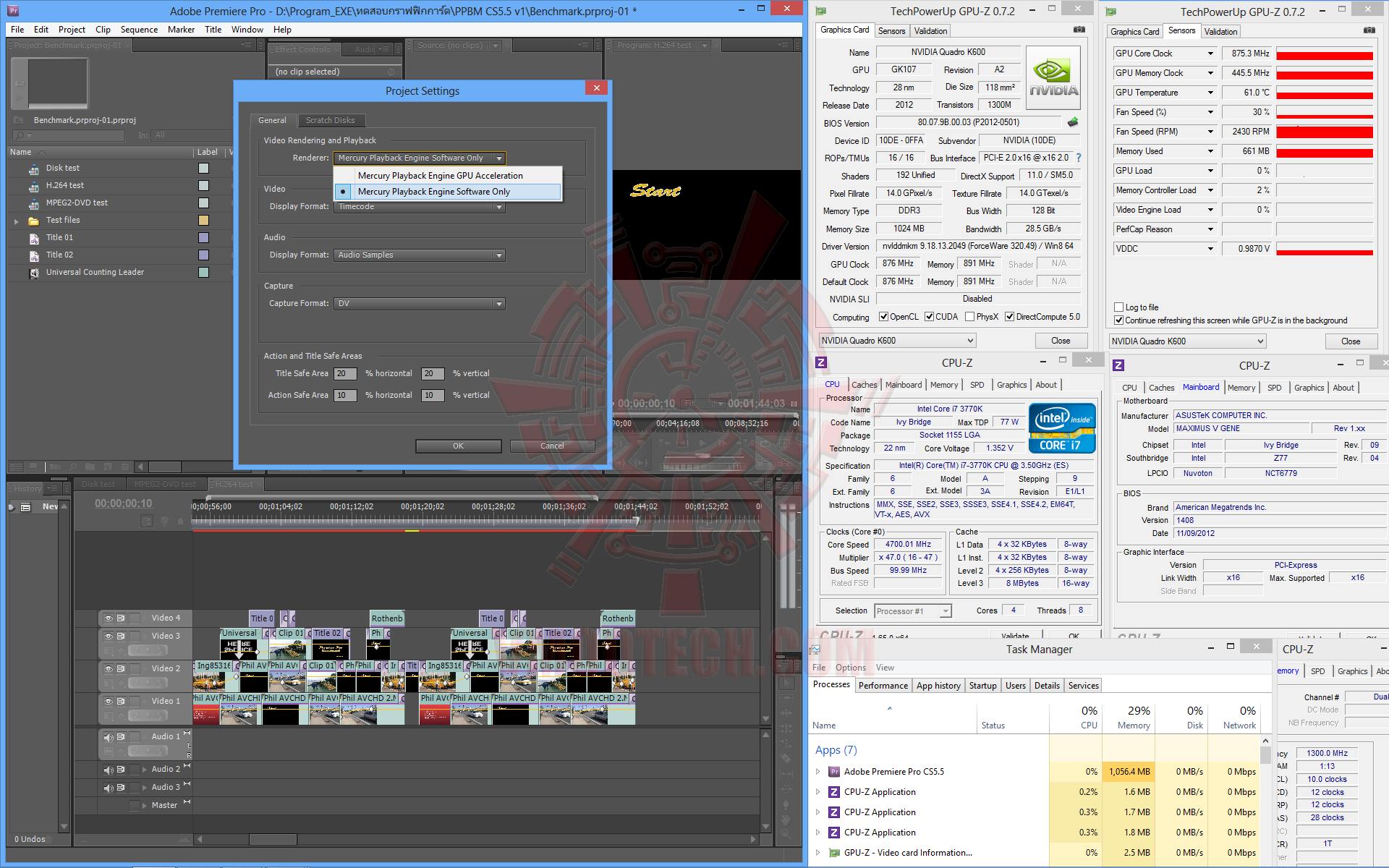Click Title Safe Area horizontal field
This screenshot has height=868, width=1389.
tap(345, 374)
